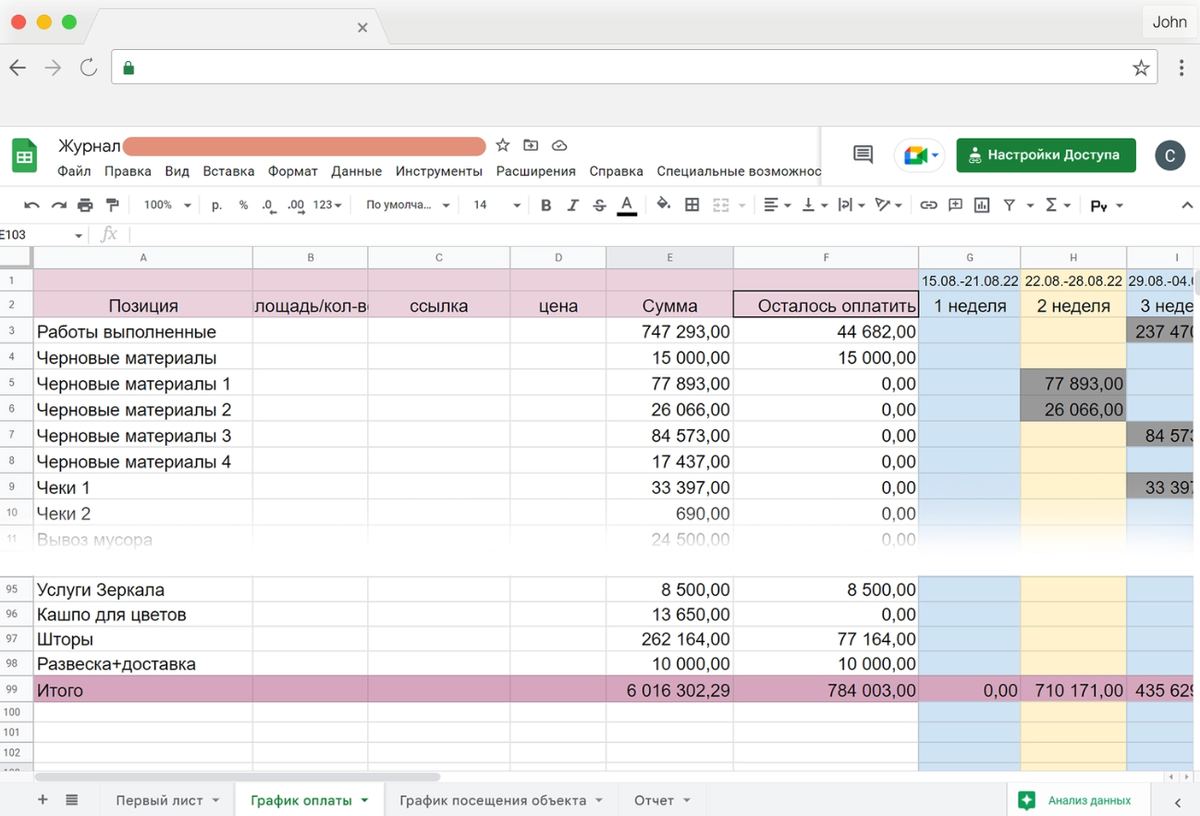Screen dimensions: 1200x816
Task: Go back in the browser
Action: [18, 68]
